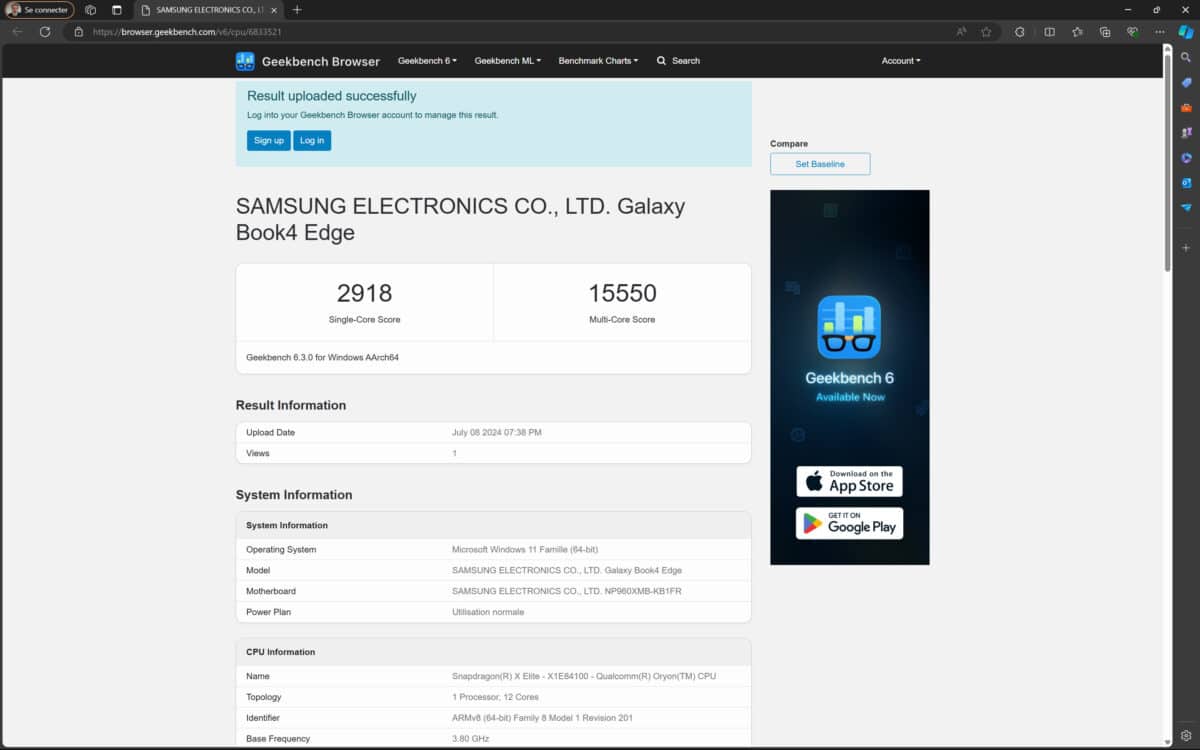This screenshot has height=750, width=1200.
Task: Click the Sign up button
Action: [x=269, y=141]
